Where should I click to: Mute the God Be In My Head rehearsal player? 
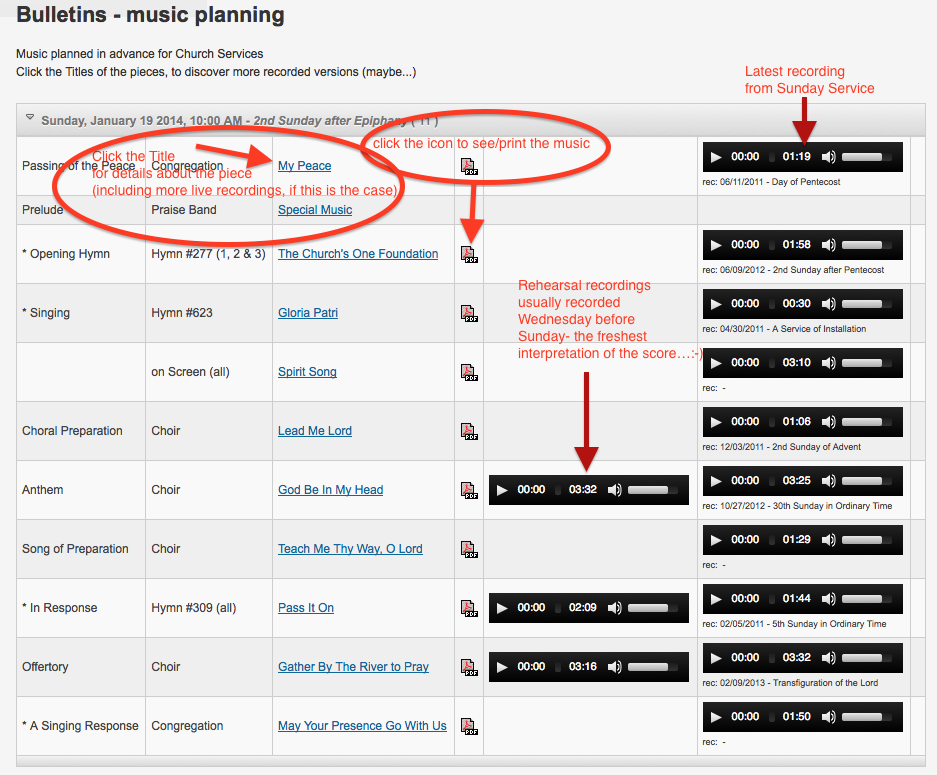pyautogui.click(x=615, y=490)
